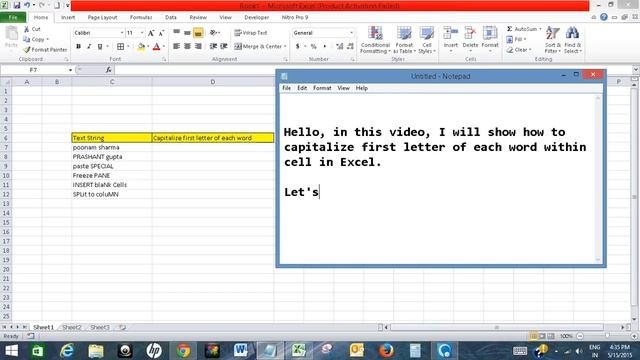
Task: Toggle align text left button
Action: tap(176, 47)
